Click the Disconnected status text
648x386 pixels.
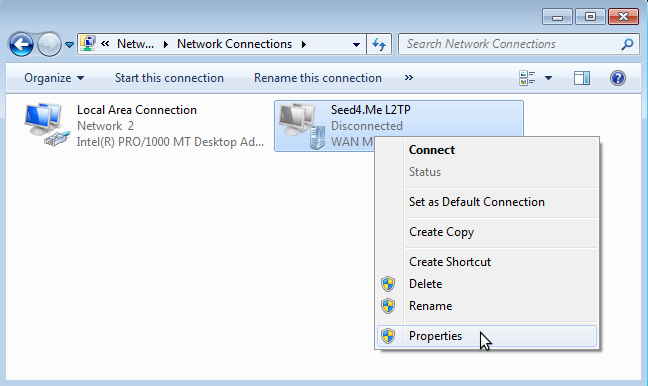click(367, 126)
